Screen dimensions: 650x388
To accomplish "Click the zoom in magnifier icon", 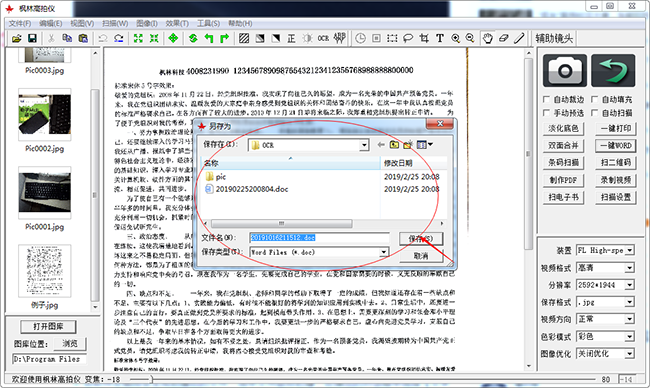I will click(x=456, y=39).
